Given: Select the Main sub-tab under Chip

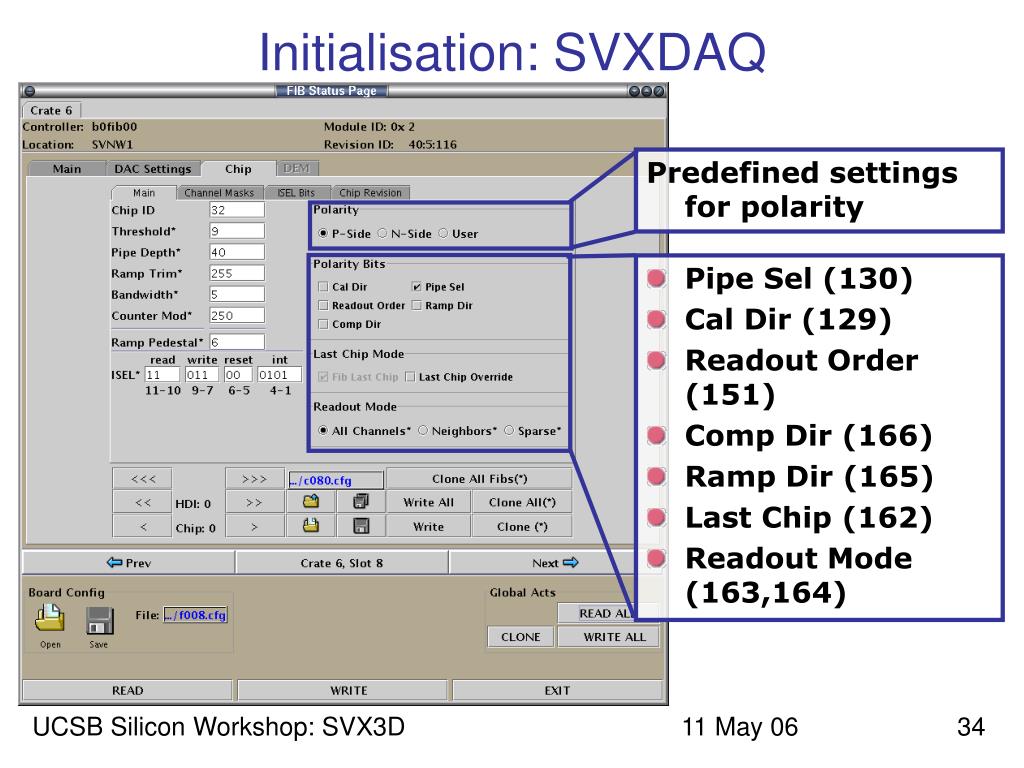Looking at the screenshot, I should coord(144,193).
